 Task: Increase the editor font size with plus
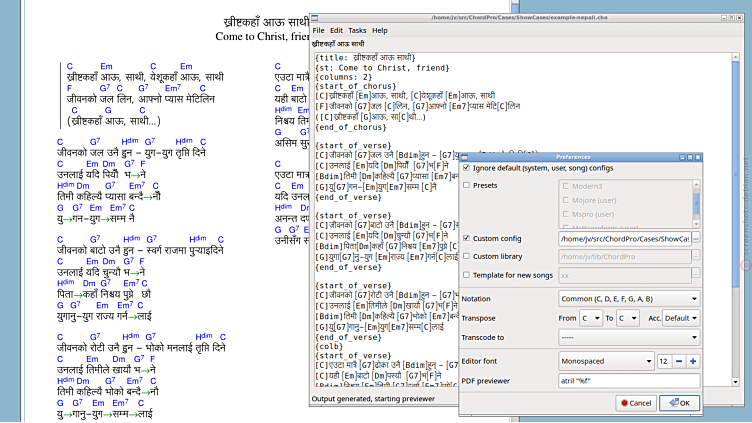[693, 361]
